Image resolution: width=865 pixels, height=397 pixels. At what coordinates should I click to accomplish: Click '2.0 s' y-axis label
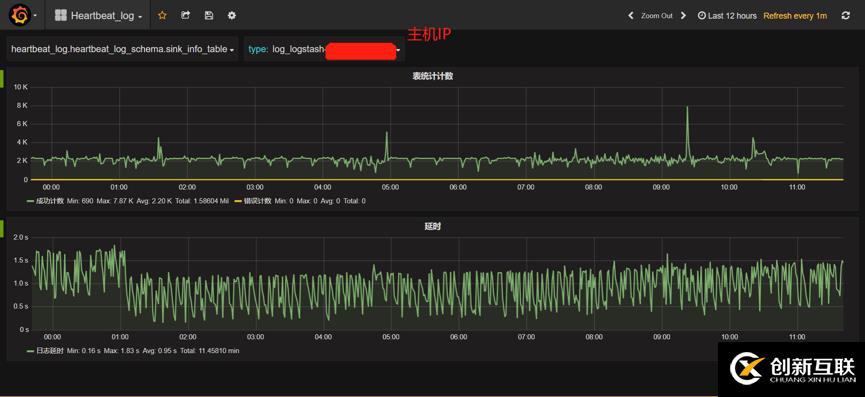click(20, 237)
